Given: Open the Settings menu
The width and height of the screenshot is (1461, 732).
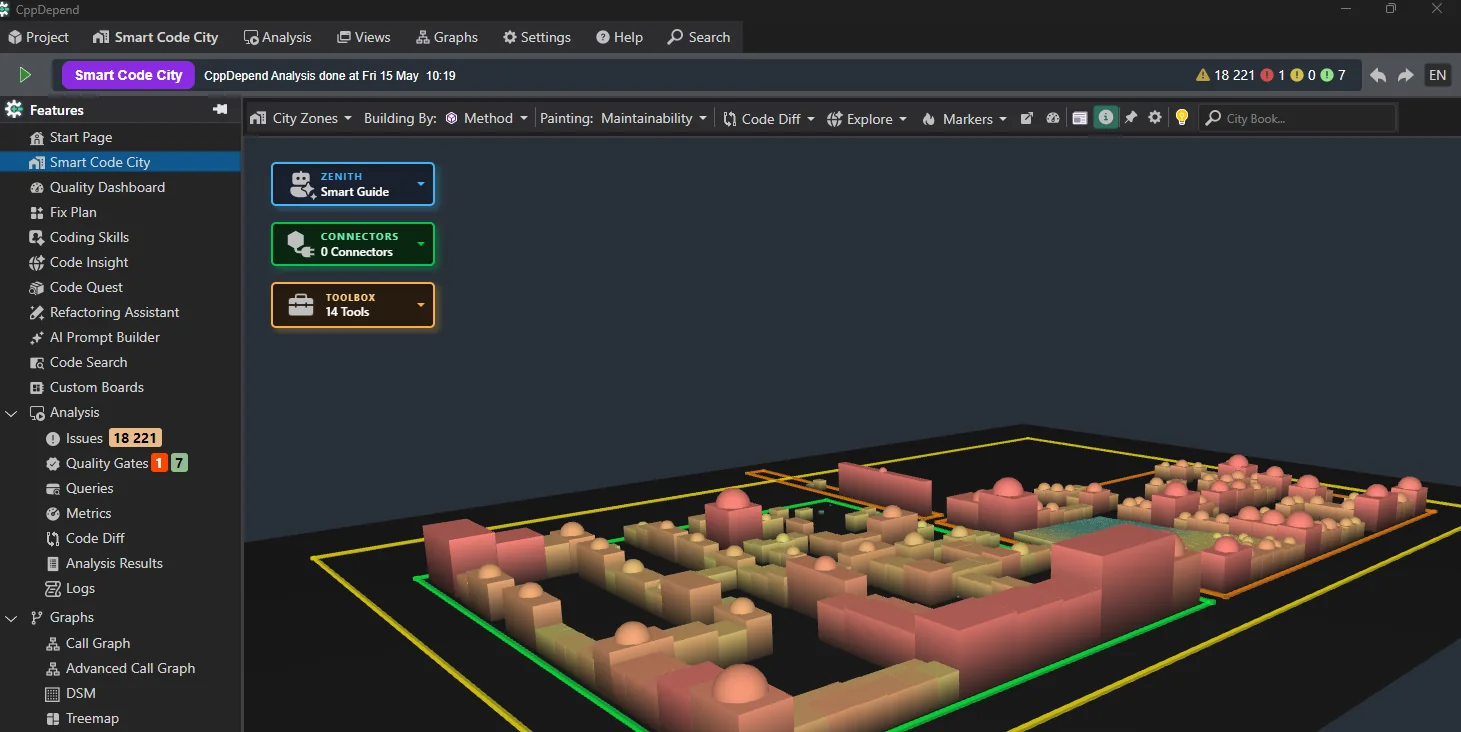Looking at the screenshot, I should 537,37.
